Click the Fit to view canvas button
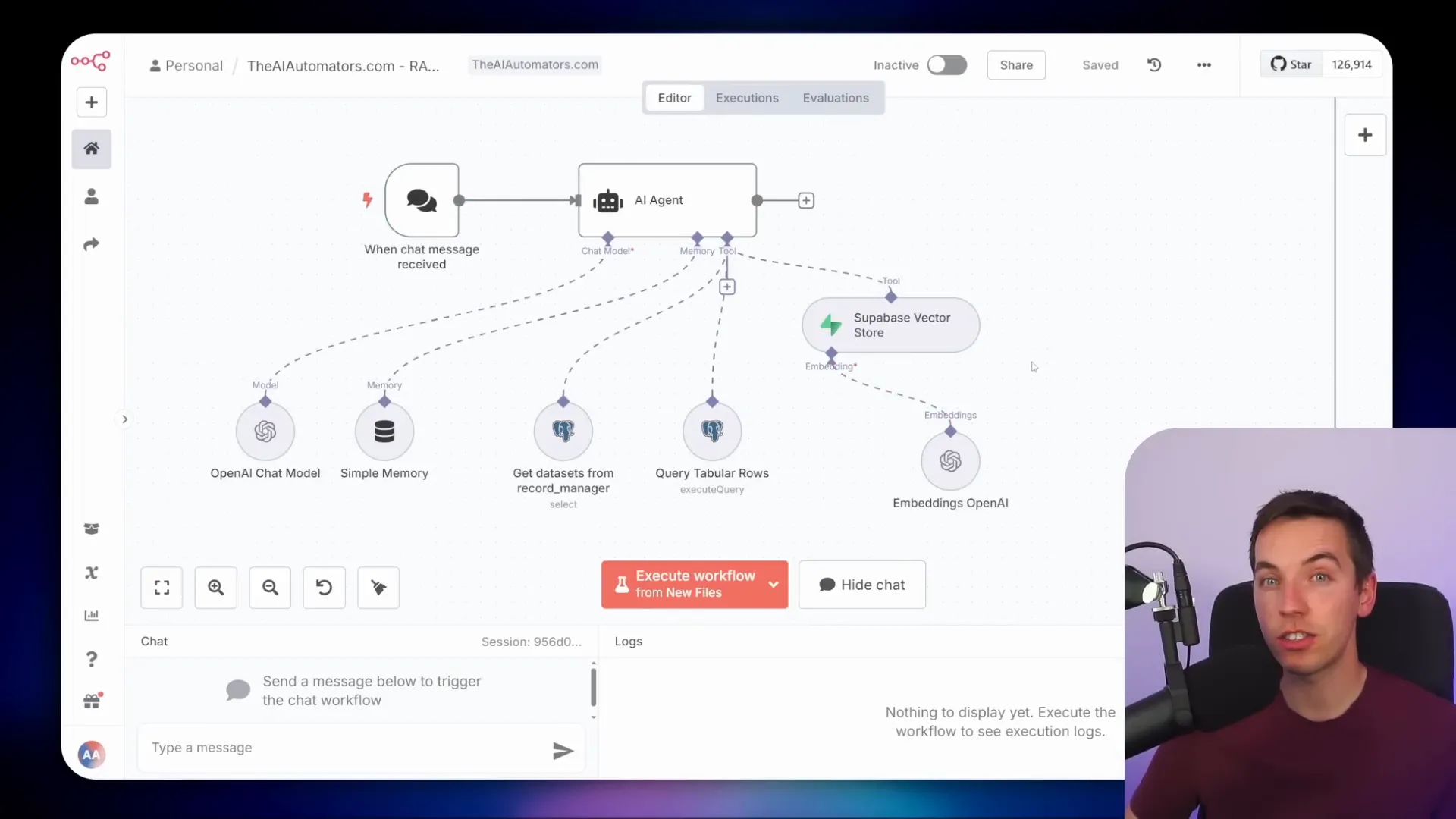 tap(162, 588)
